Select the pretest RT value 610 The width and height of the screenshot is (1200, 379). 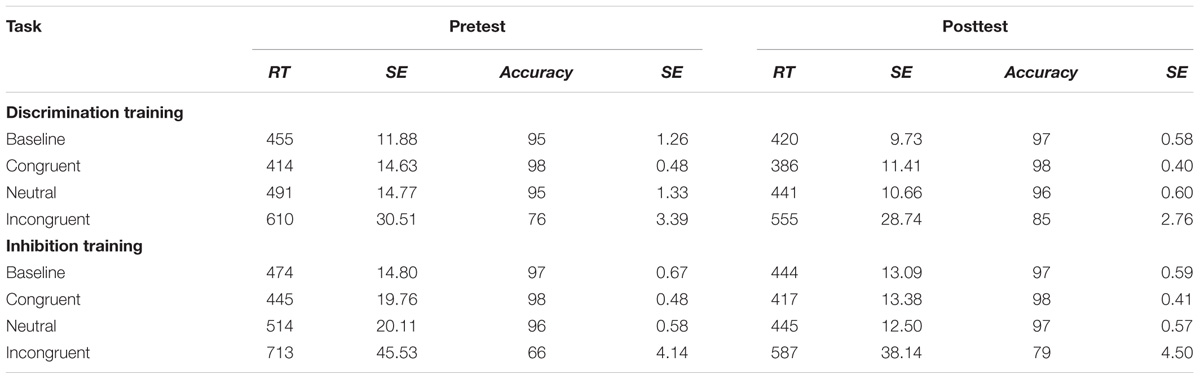pos(277,221)
